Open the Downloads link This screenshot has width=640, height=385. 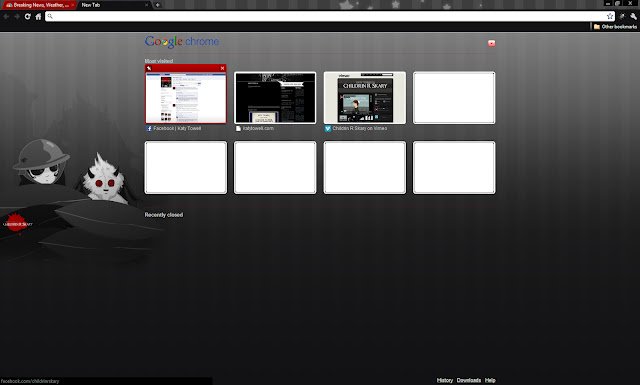(x=469, y=380)
